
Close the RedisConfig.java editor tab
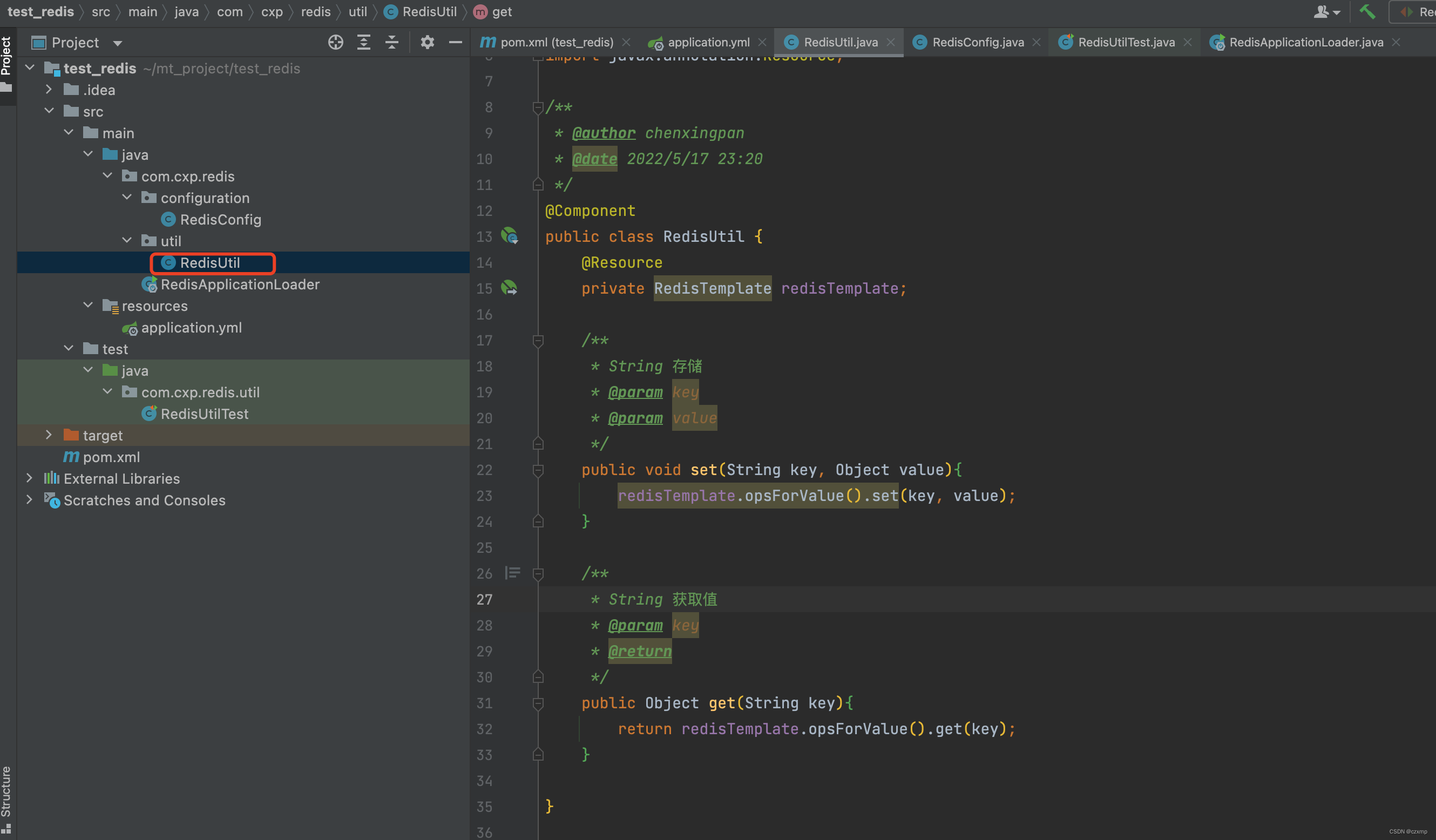(x=1036, y=42)
